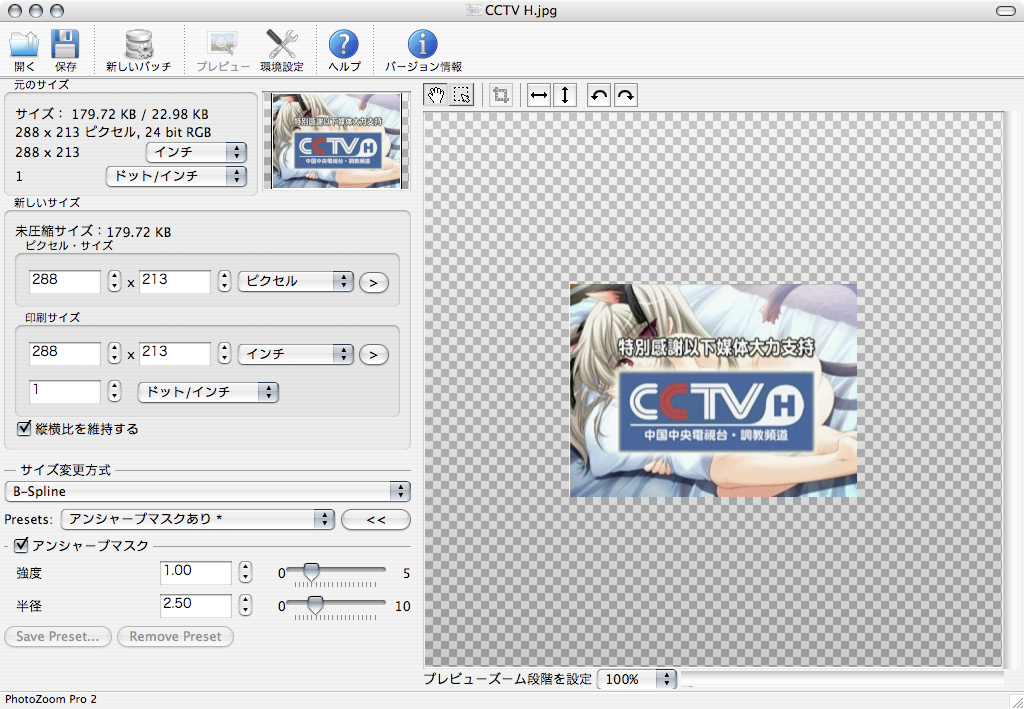This screenshot has width=1024, height=709.
Task: Select the hand pan tool
Action: (436, 95)
